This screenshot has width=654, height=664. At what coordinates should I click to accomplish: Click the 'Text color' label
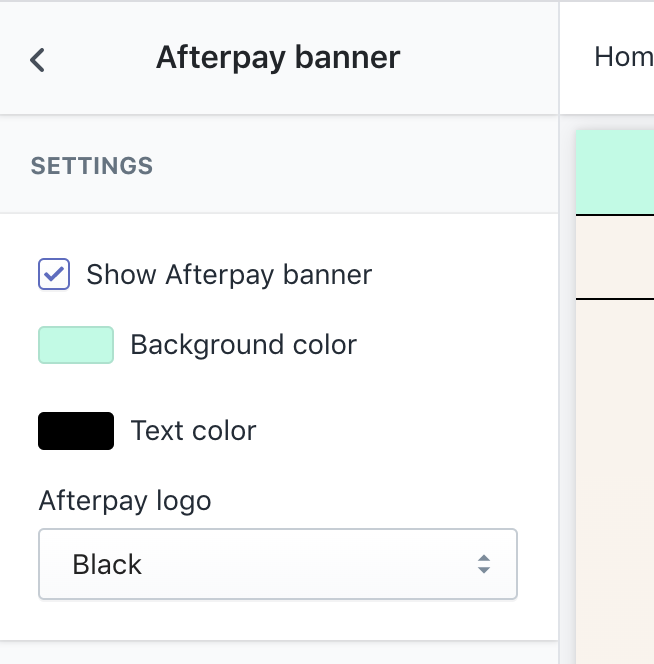[x=193, y=431]
